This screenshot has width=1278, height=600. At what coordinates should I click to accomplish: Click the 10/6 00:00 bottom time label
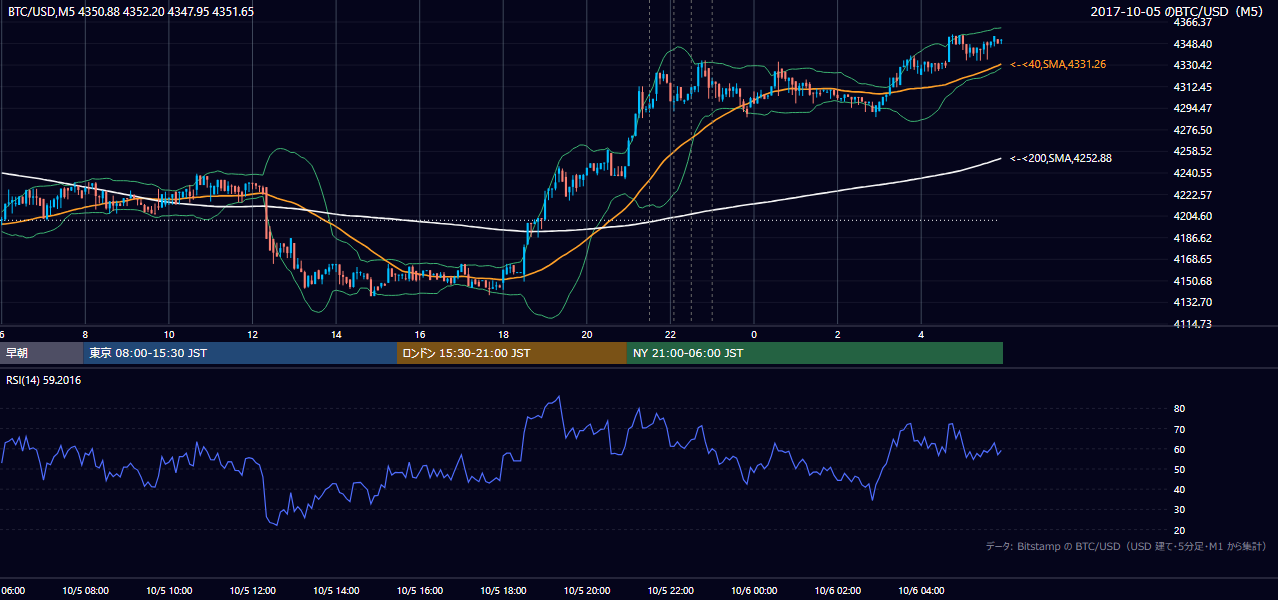[754, 591]
